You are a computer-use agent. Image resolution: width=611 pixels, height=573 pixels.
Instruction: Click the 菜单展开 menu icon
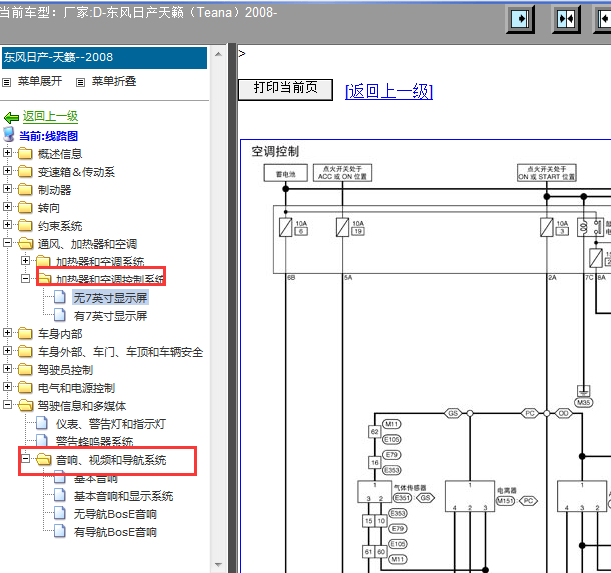7,82
